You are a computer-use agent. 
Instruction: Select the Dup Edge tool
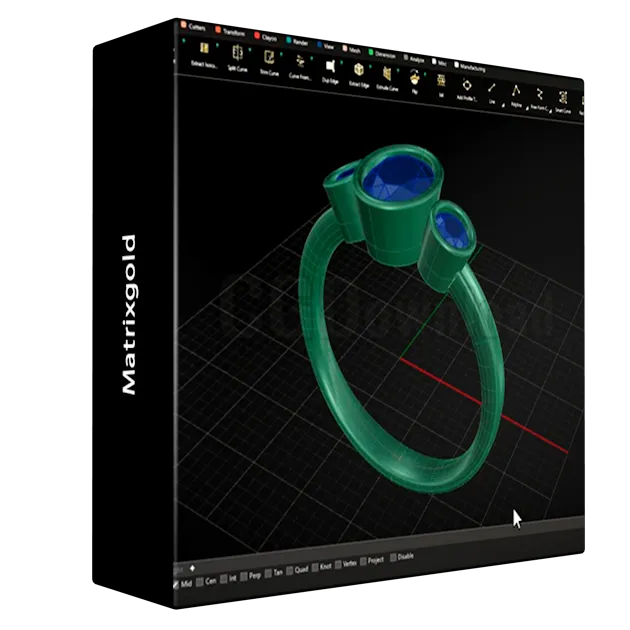point(330,72)
